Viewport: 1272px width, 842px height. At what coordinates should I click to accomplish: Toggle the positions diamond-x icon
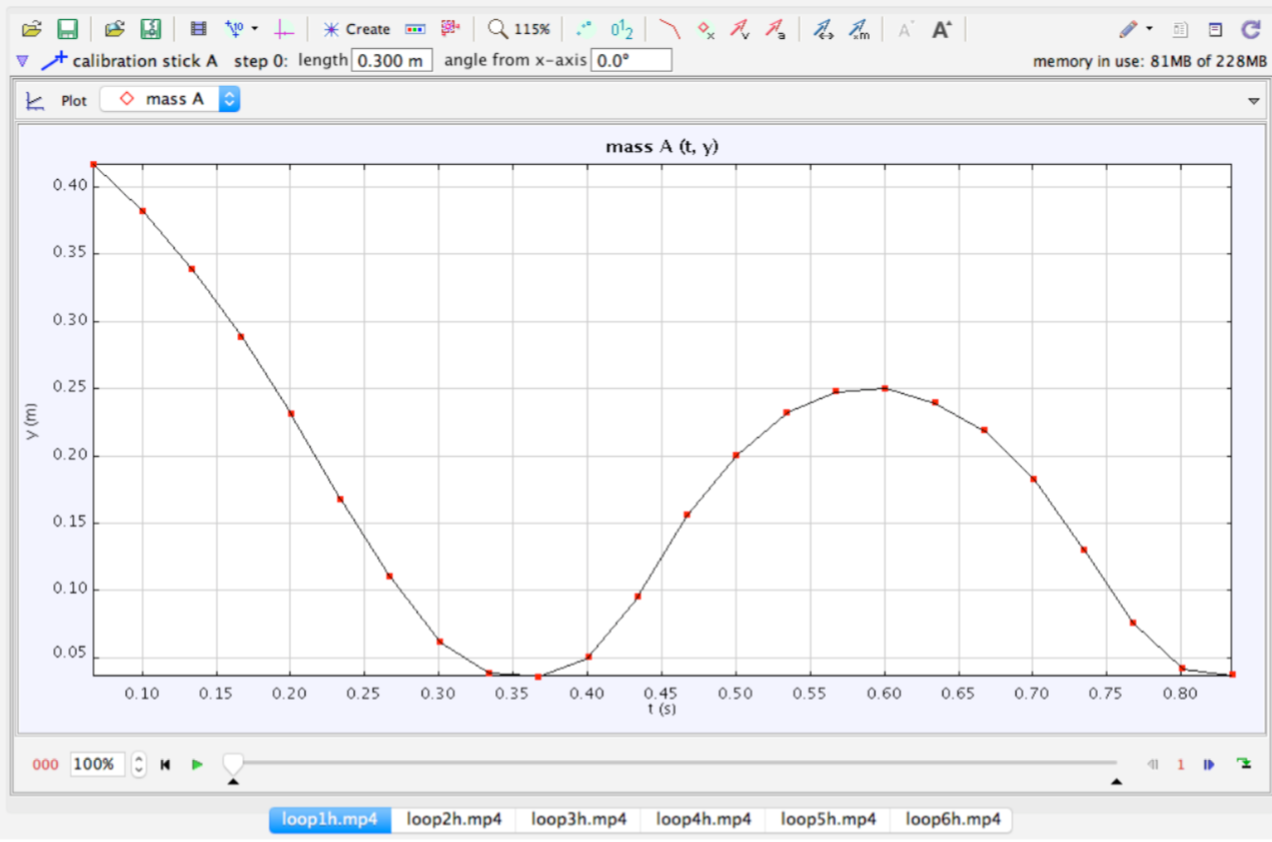click(705, 29)
